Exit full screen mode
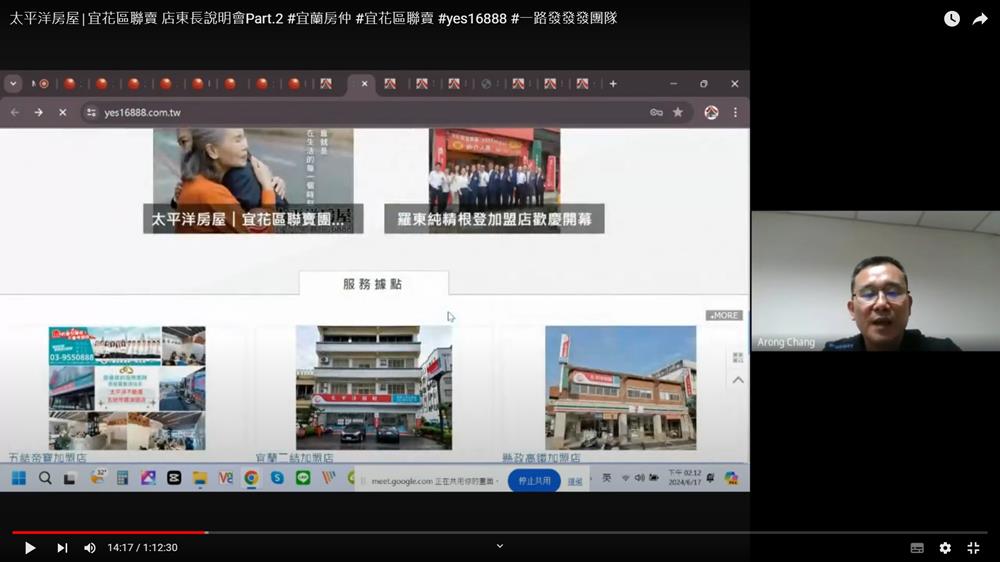The height and width of the screenshot is (562, 1000). tap(973, 548)
